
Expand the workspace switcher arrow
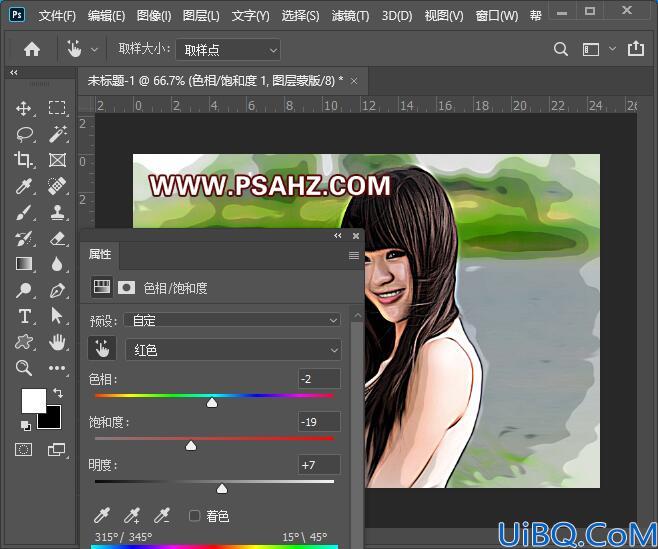coord(612,49)
